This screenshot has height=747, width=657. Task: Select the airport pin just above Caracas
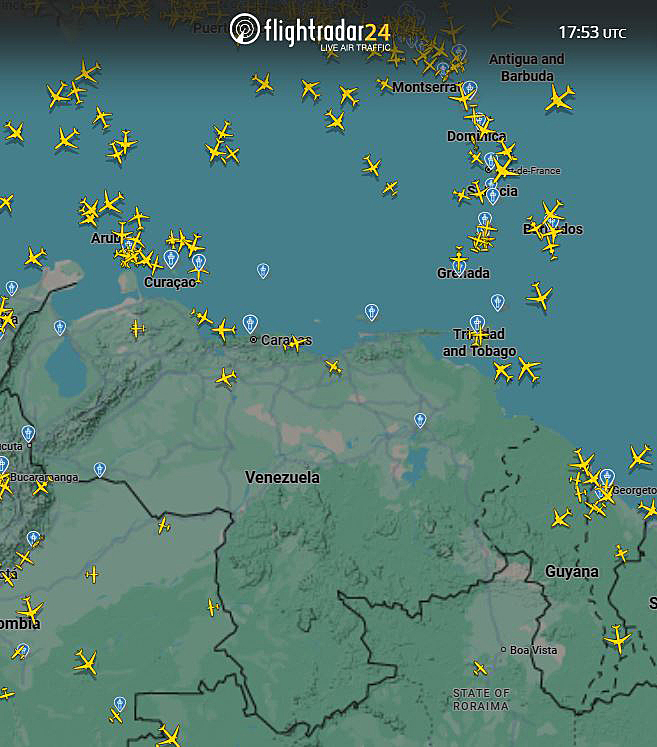250,323
